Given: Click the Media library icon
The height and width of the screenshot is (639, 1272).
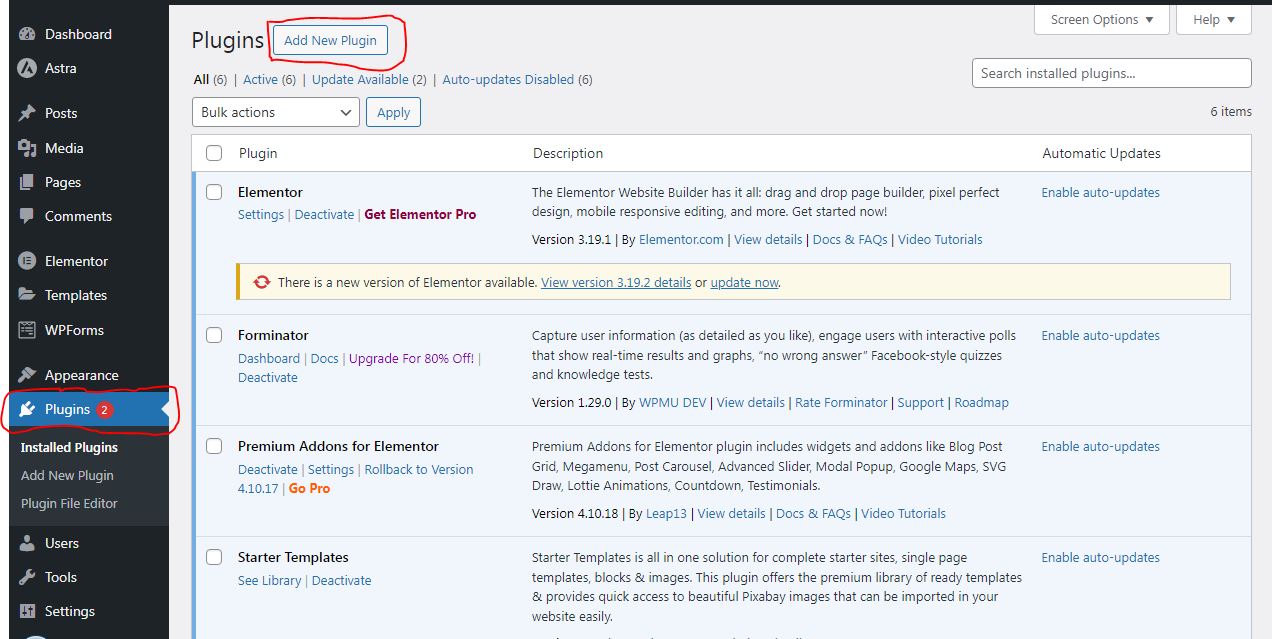Looking at the screenshot, I should [27, 148].
